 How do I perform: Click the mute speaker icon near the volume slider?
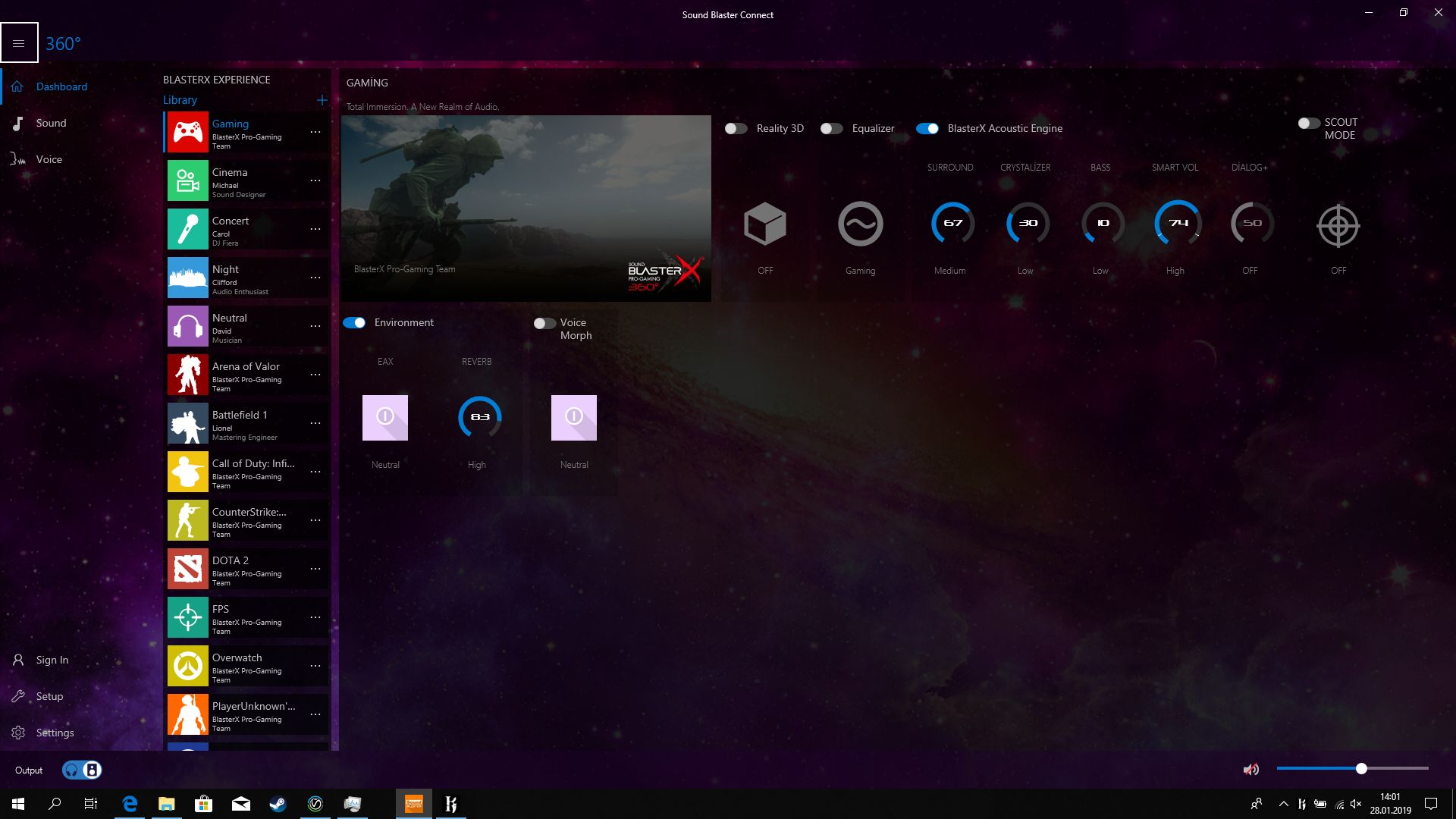pyautogui.click(x=1250, y=770)
